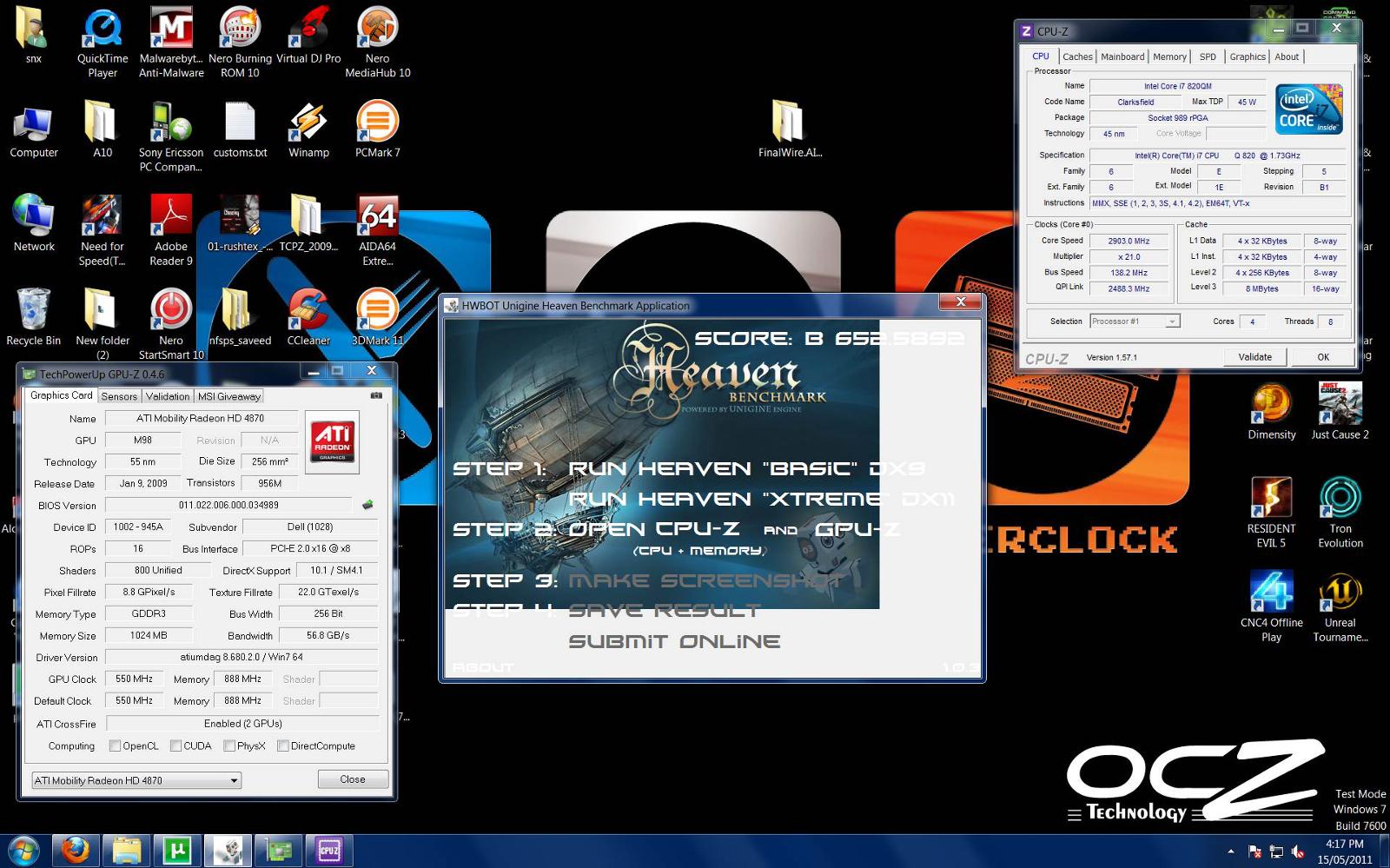Select the Graphics tab in CPU-Z

(1248, 56)
